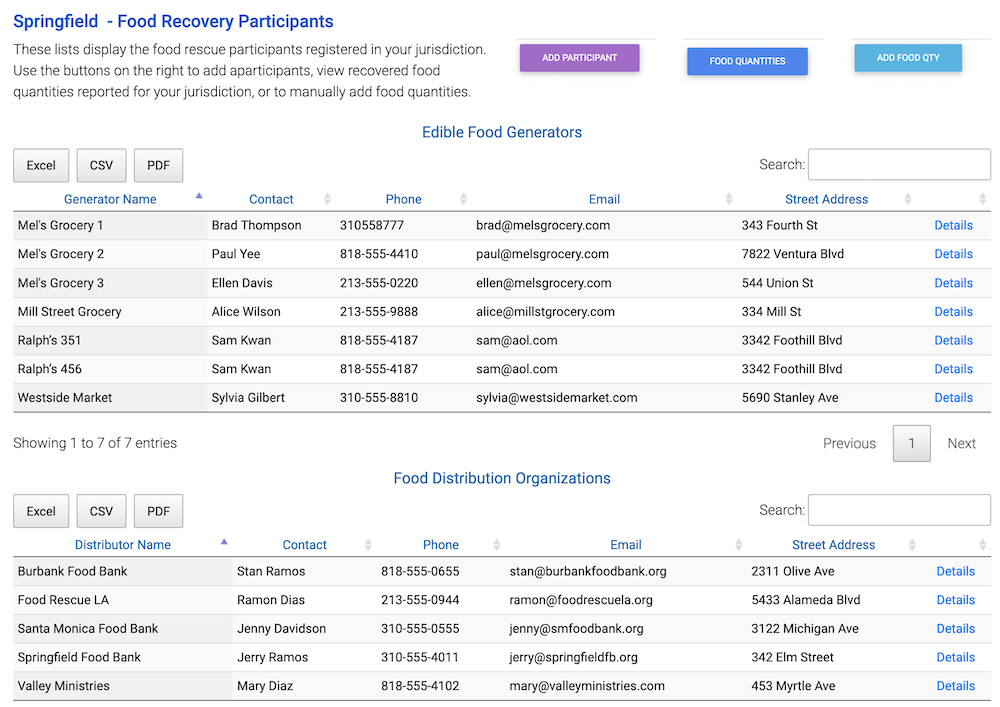Viewport: 1000px width, 707px height.
Task: Sort generators table by Phone column
Action: (x=403, y=199)
